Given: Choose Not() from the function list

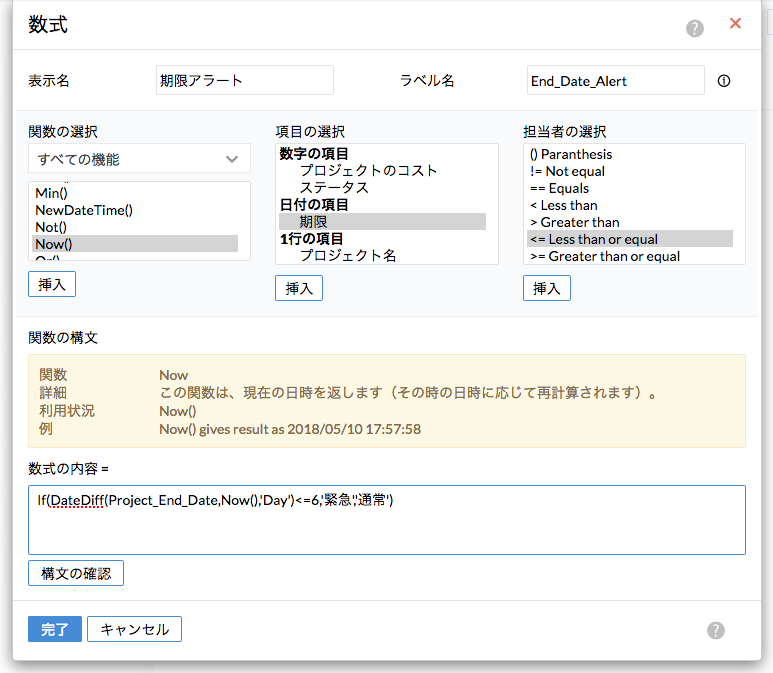Looking at the screenshot, I should 52,227.
